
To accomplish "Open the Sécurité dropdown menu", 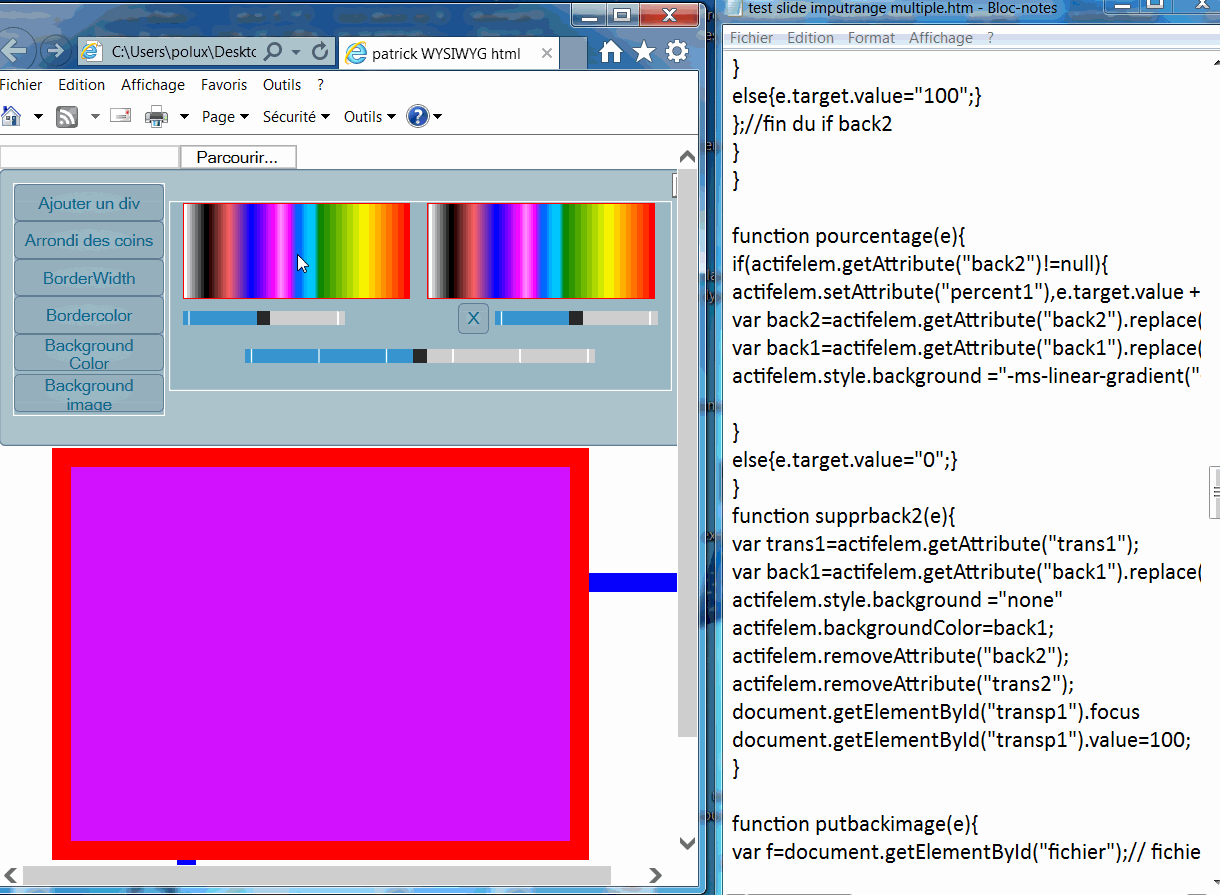I will click(296, 117).
